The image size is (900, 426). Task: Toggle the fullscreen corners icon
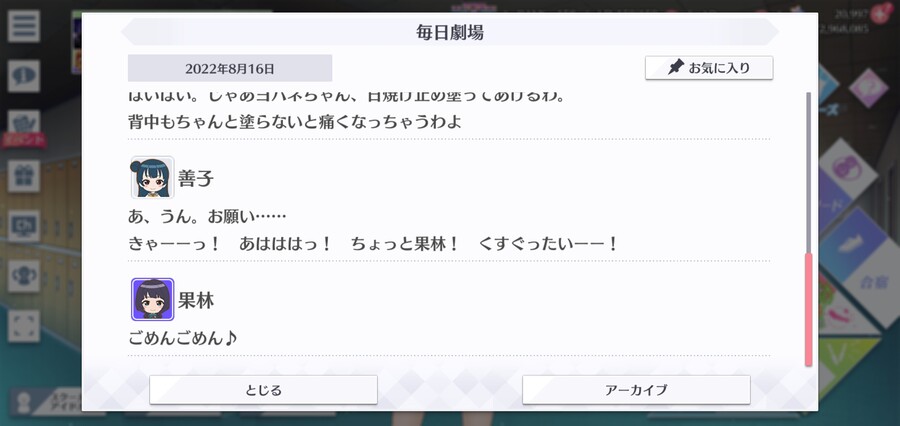click(x=24, y=326)
